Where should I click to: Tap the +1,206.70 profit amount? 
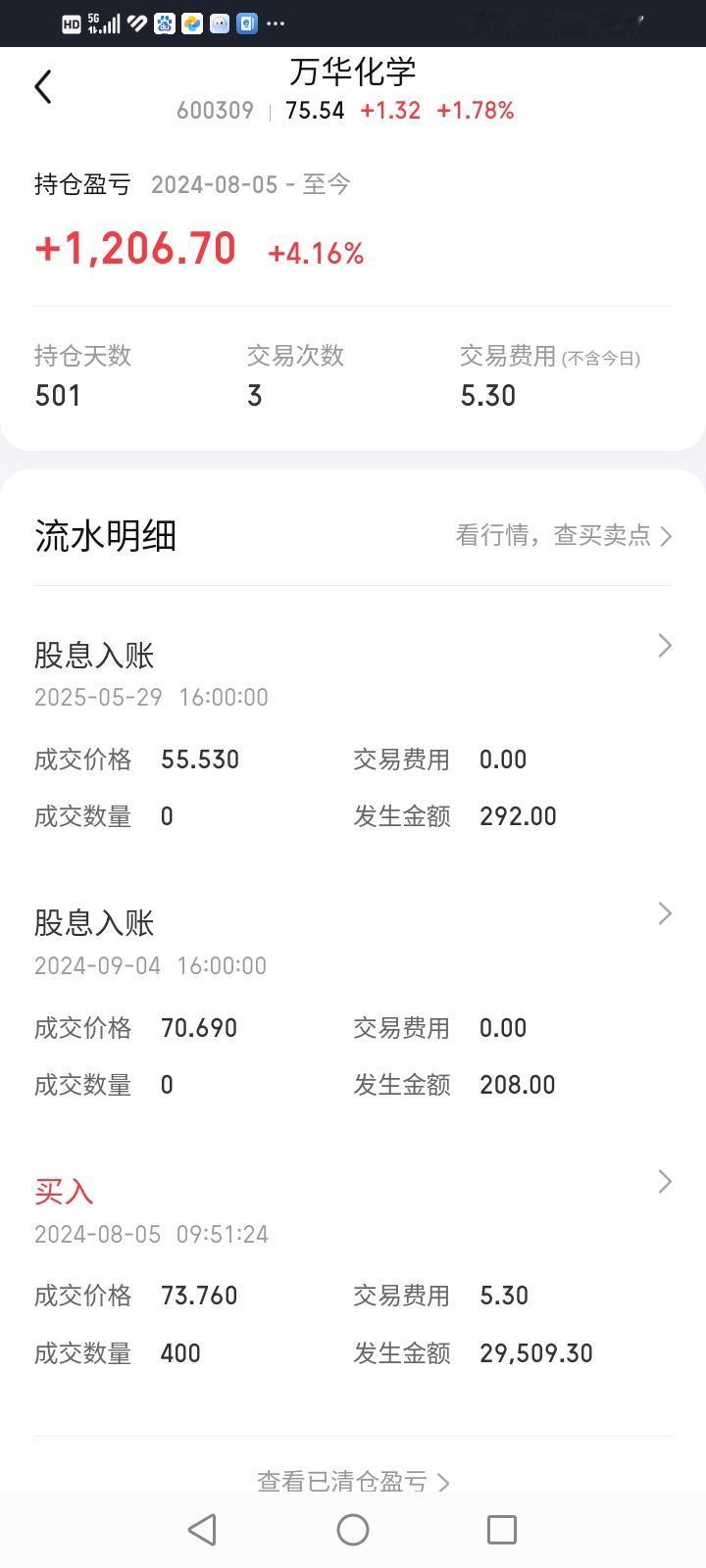135,249
